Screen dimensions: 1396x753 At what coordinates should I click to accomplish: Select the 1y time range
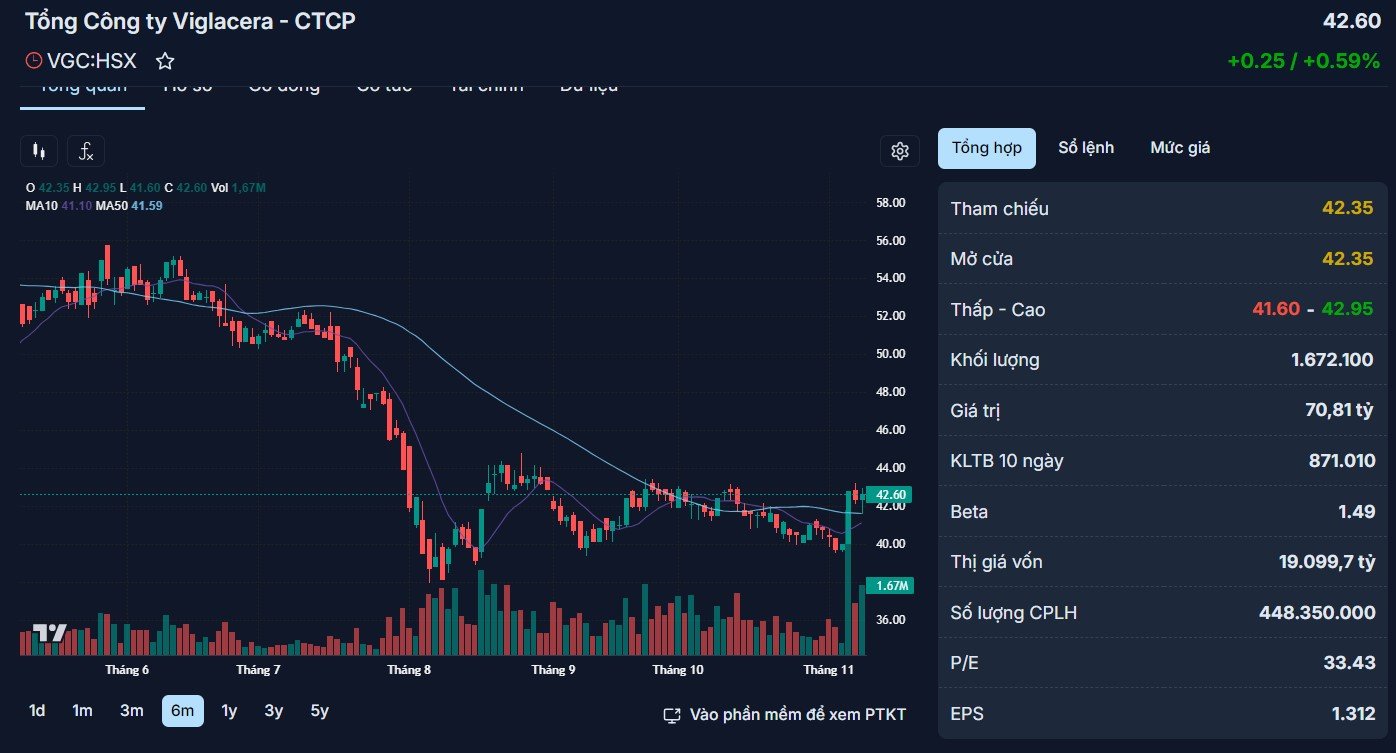point(229,711)
